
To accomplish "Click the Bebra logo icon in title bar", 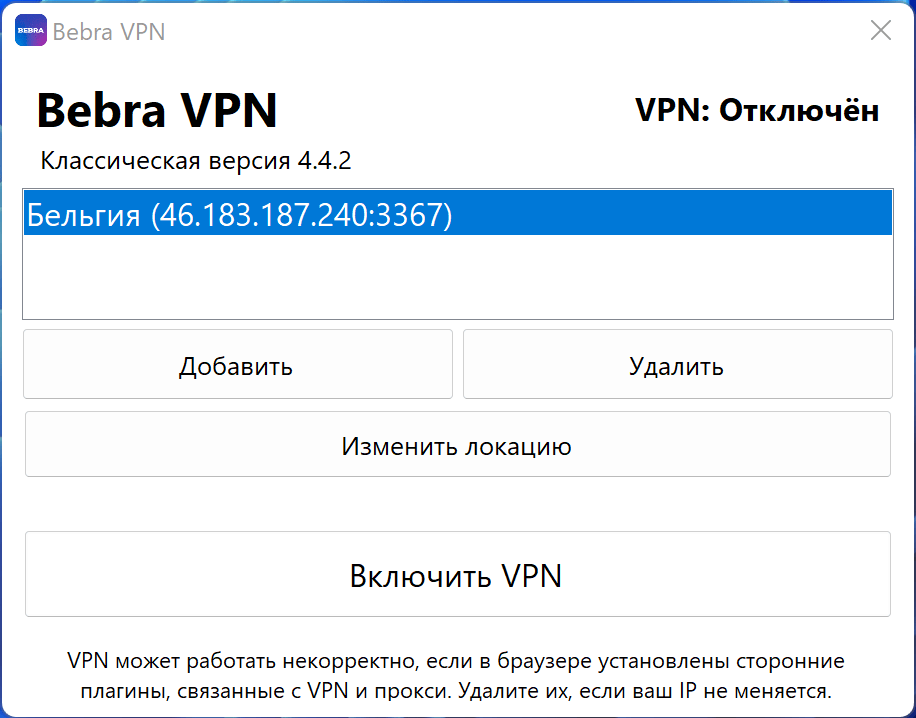I will tap(30, 31).
